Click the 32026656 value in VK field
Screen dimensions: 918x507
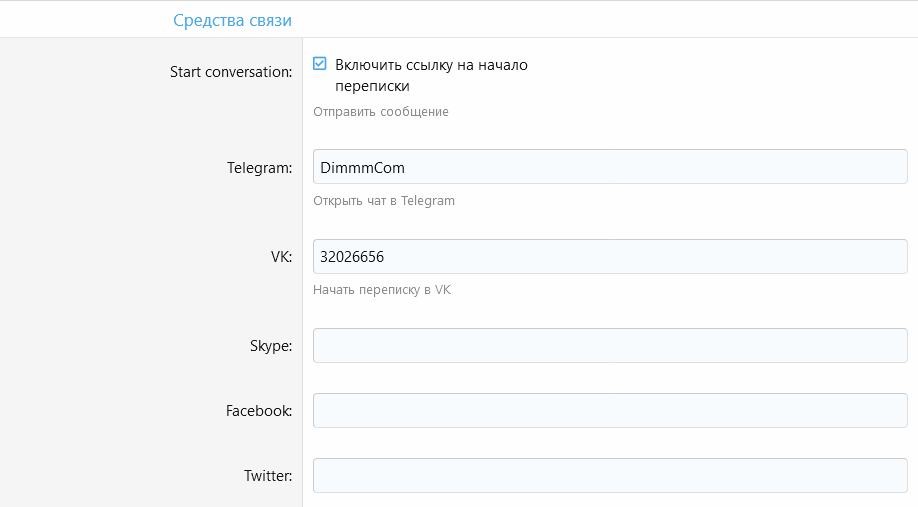click(352, 257)
